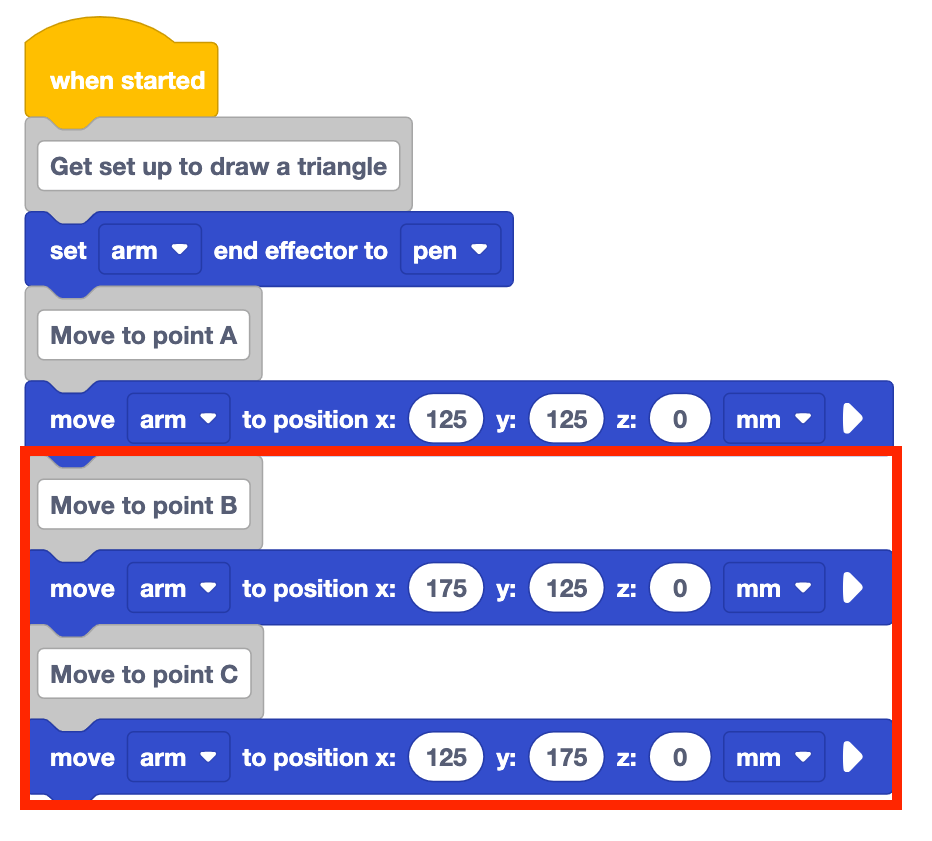Edit the 'Get set up to draw a triangle' comment
This screenshot has width=932, height=841.
[x=218, y=167]
